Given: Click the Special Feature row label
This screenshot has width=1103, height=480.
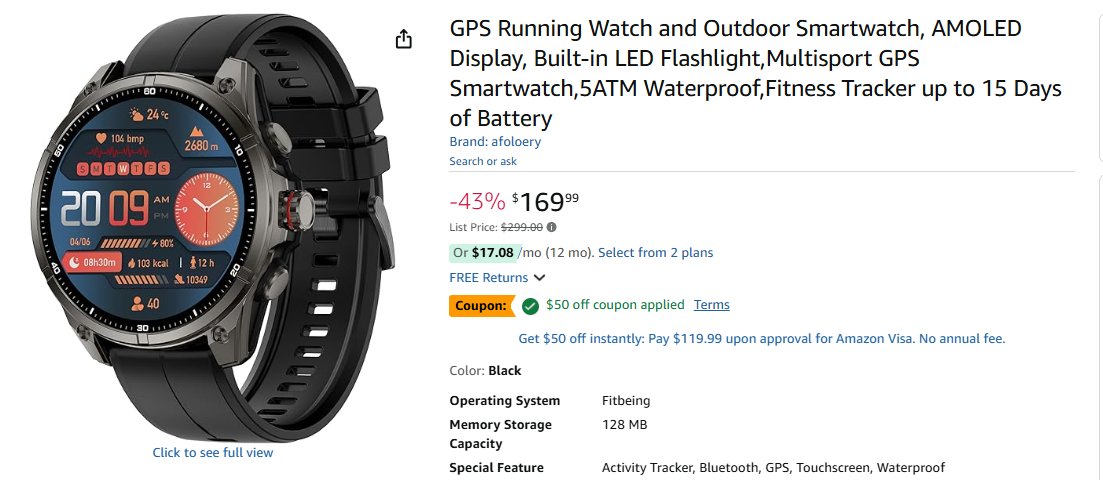Looking at the screenshot, I should 496,468.
